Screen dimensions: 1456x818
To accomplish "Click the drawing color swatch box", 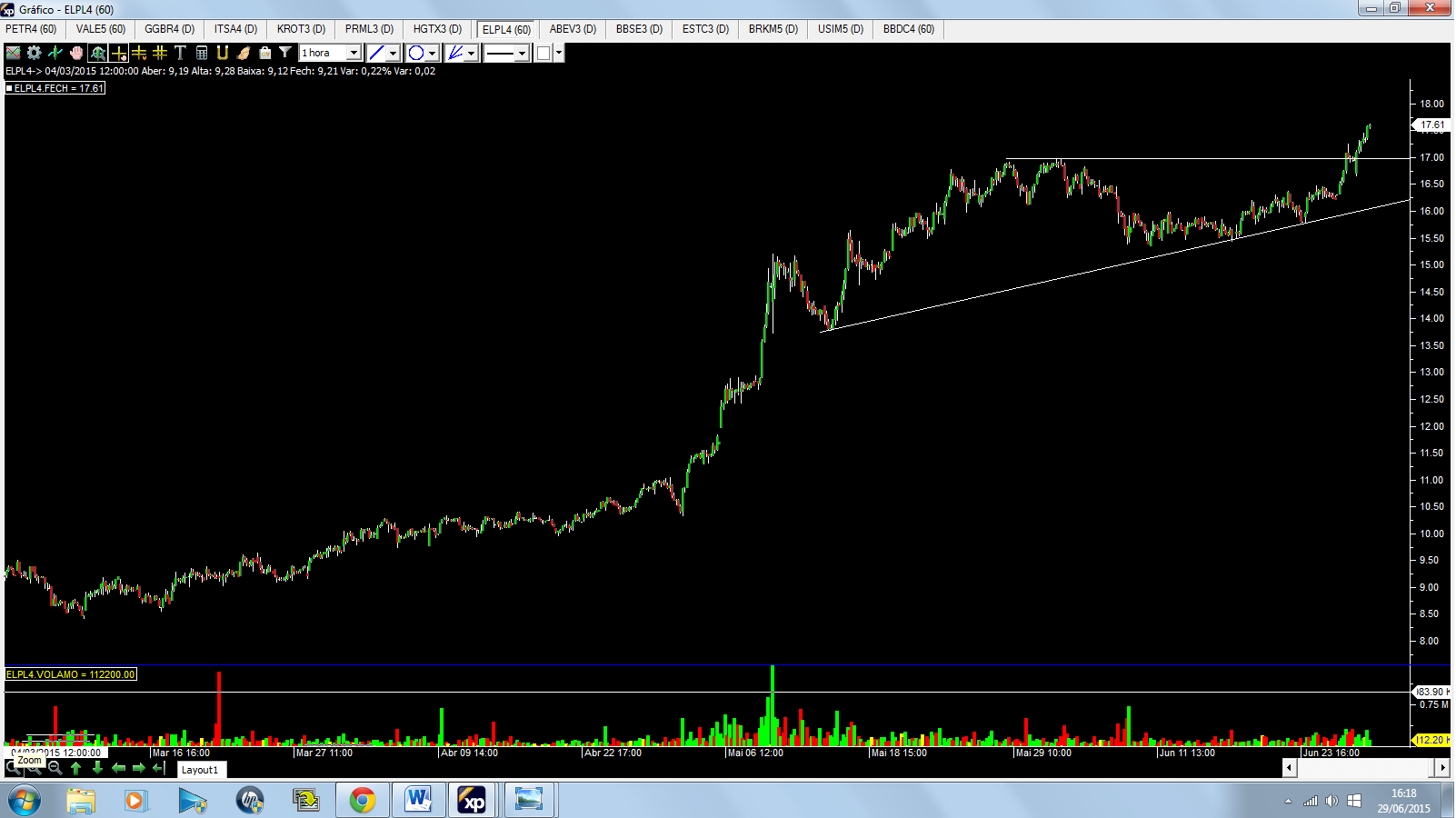I will (x=544, y=53).
